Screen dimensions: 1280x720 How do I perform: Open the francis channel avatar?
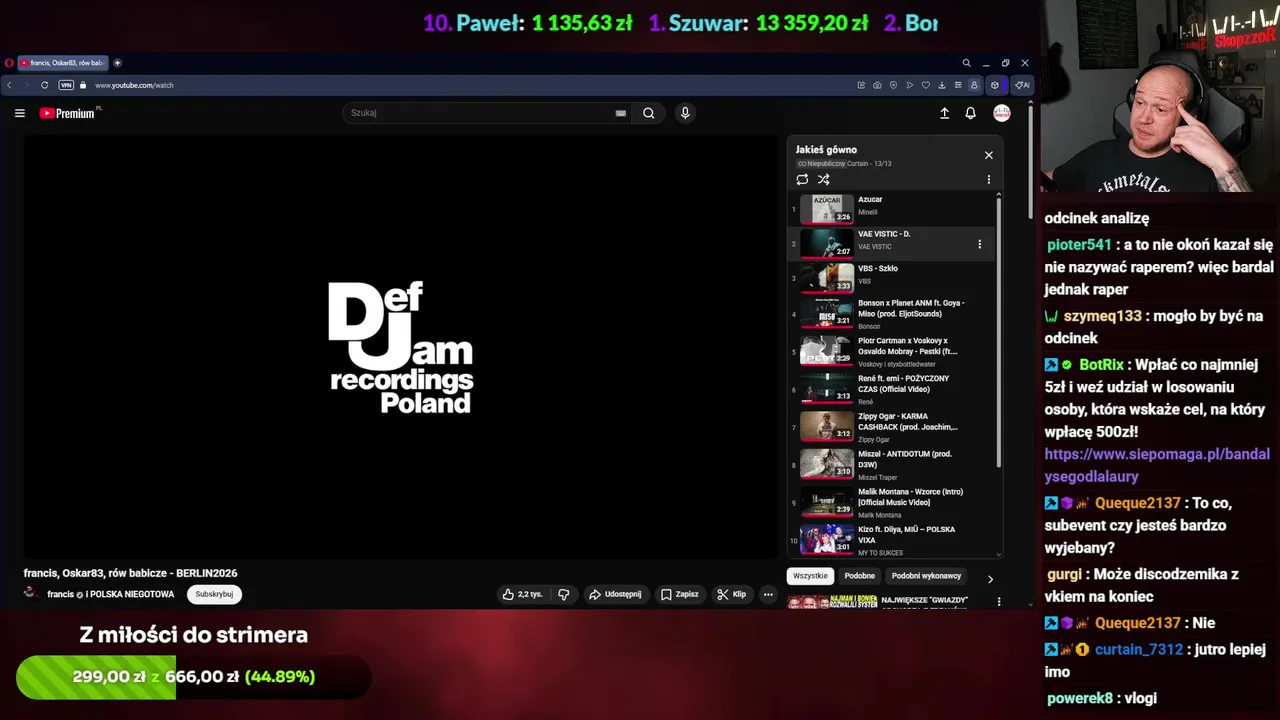pos(31,594)
